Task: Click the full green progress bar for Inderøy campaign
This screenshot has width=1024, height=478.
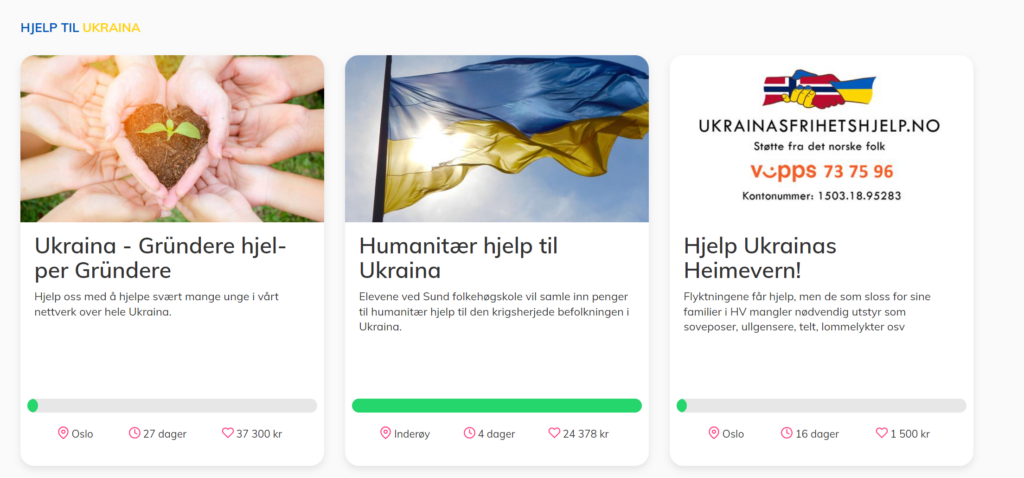Action: coord(497,406)
